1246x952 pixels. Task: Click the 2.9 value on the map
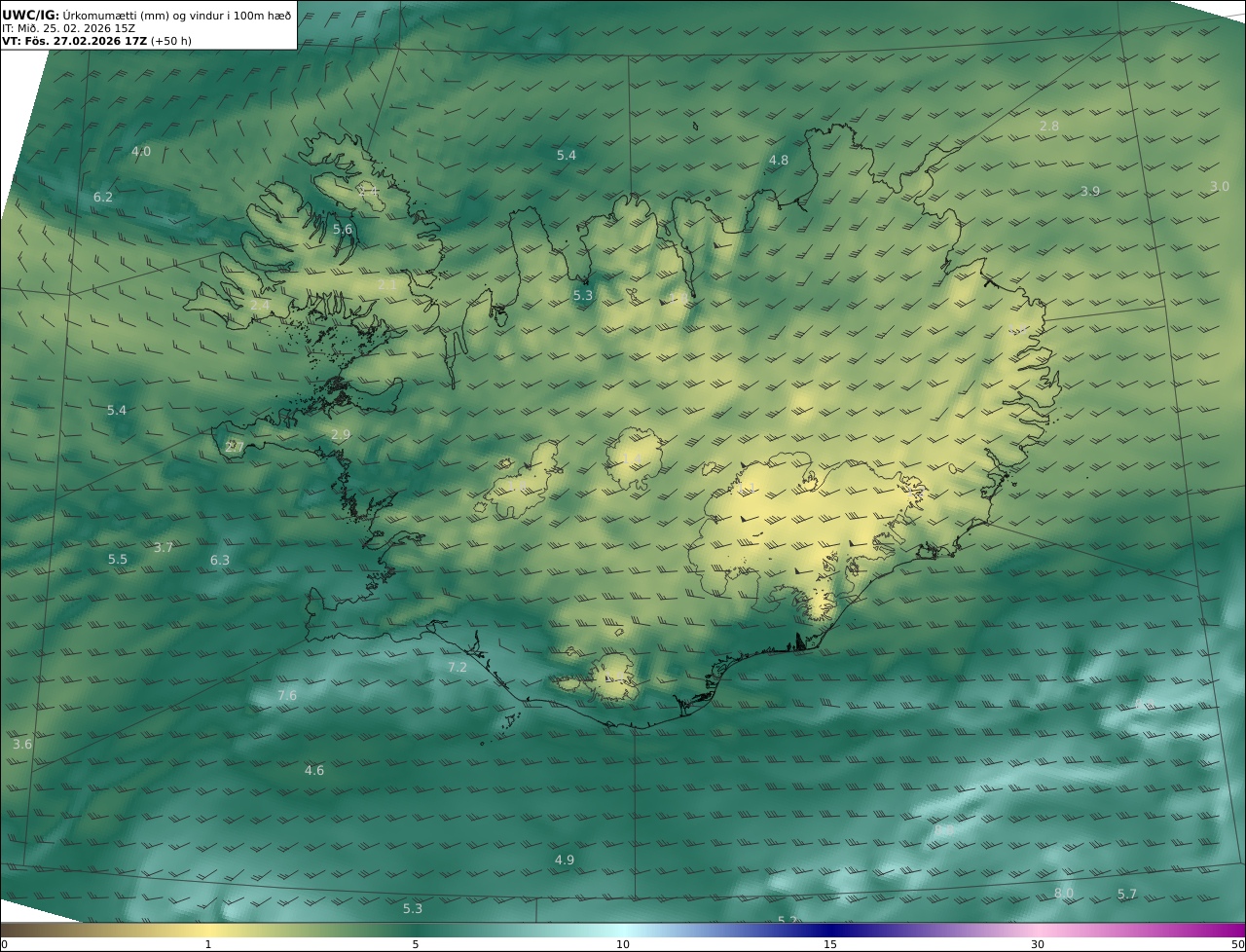[341, 435]
